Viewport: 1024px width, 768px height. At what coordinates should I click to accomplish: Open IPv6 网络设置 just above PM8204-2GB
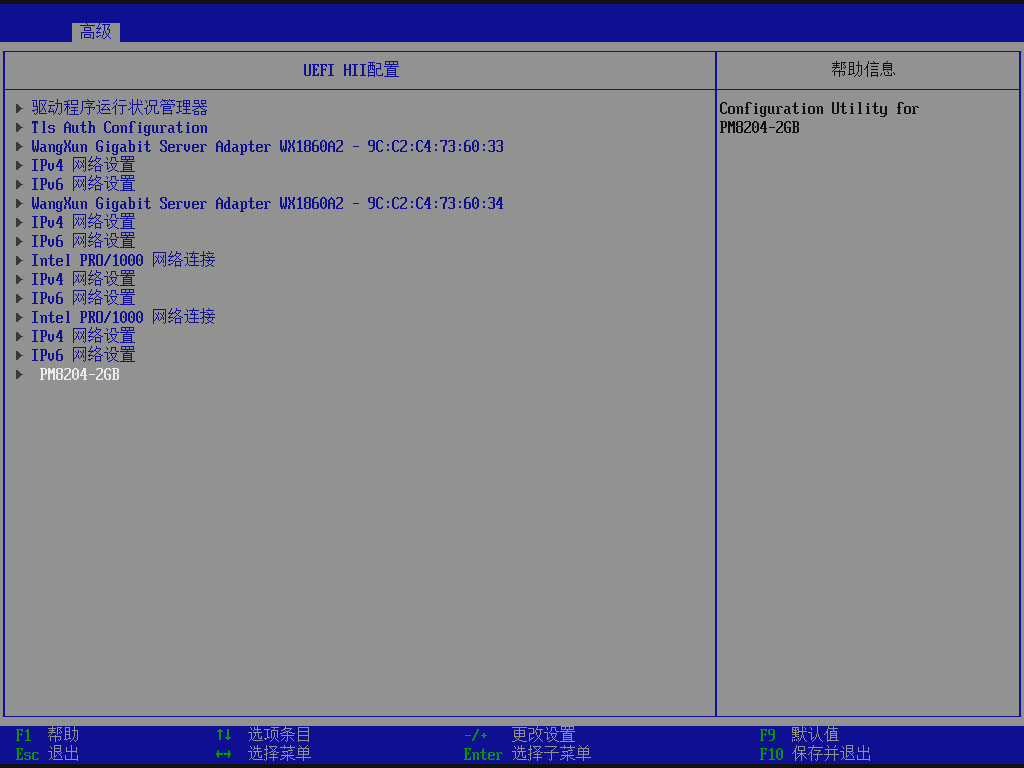tap(83, 355)
